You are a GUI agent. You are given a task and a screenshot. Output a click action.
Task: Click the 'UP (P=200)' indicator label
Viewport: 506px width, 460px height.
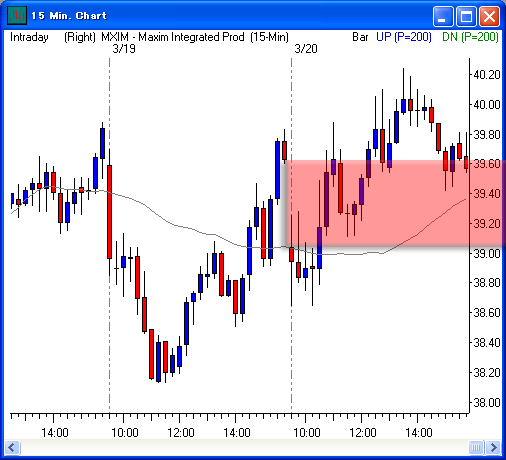click(x=404, y=37)
